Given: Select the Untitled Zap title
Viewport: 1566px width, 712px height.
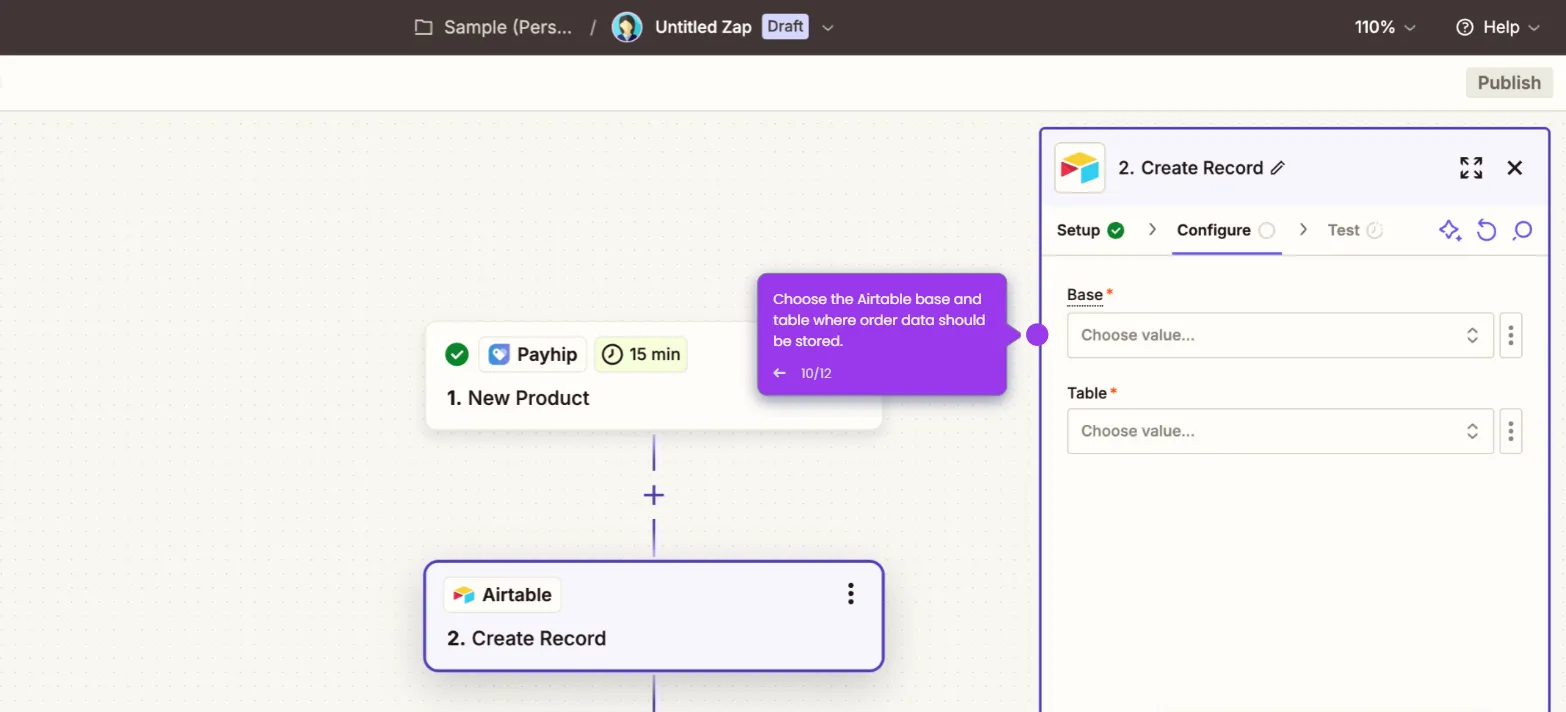Looking at the screenshot, I should 703,27.
